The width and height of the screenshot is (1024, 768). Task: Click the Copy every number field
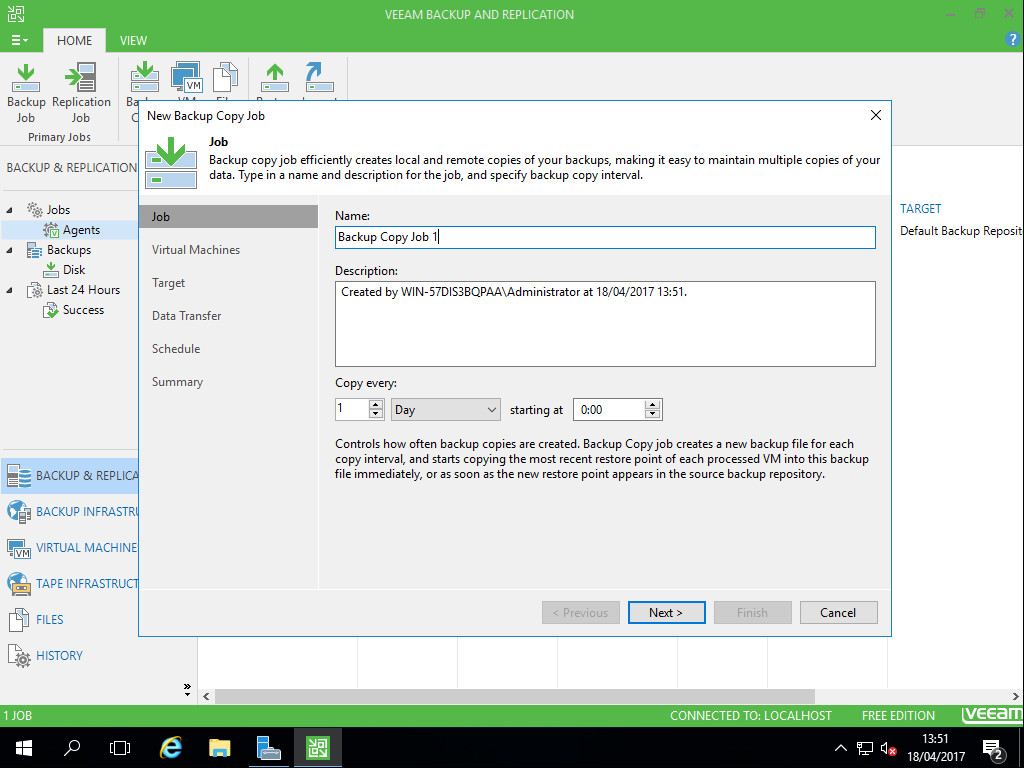(352, 409)
